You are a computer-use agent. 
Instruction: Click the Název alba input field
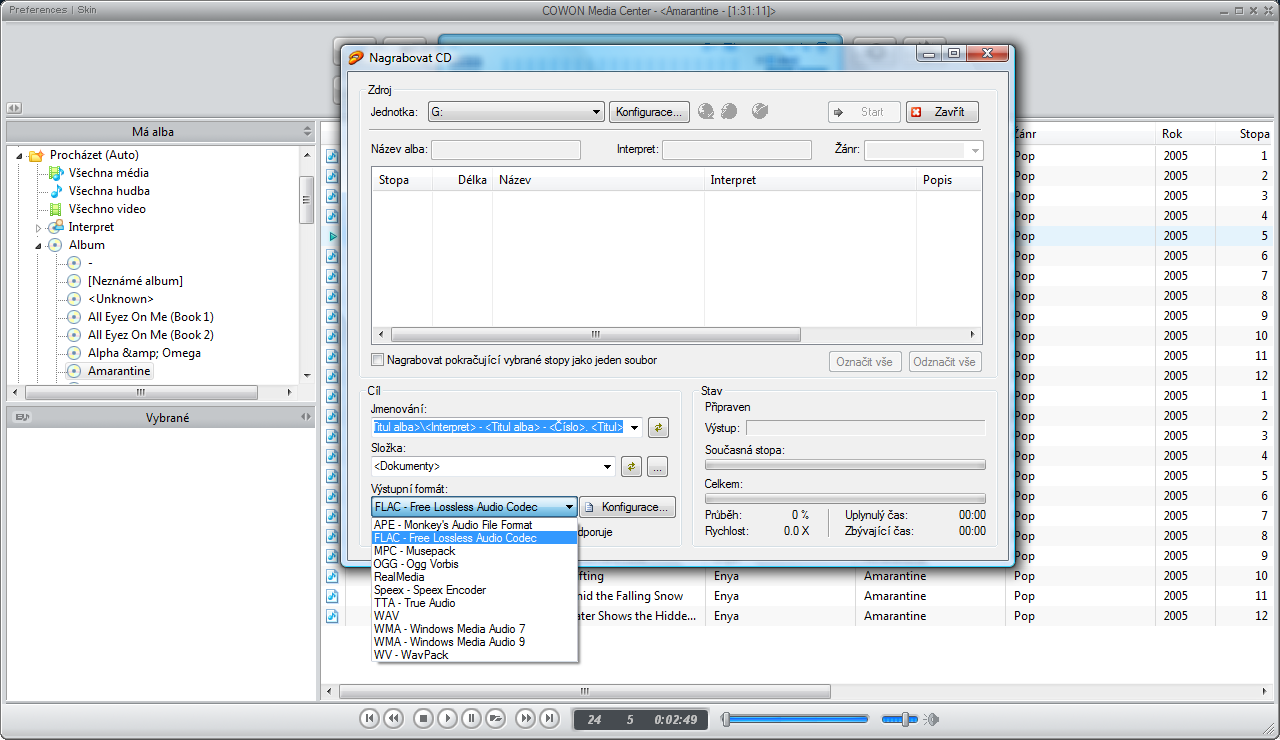(x=506, y=150)
